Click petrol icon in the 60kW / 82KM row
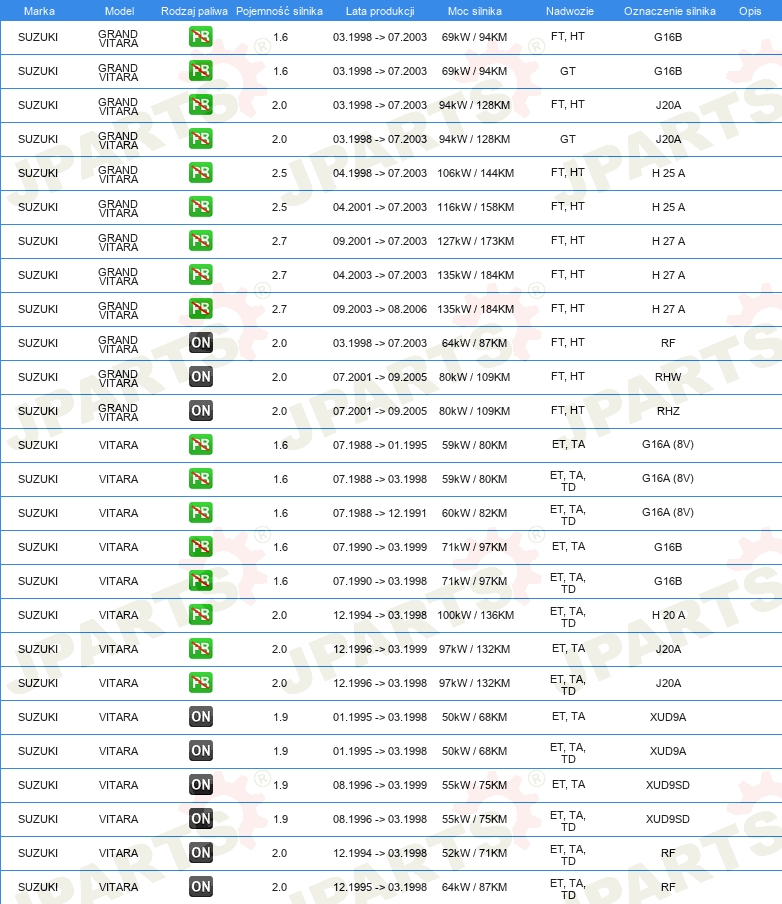Viewport: 782px width, 904px height. click(x=201, y=513)
